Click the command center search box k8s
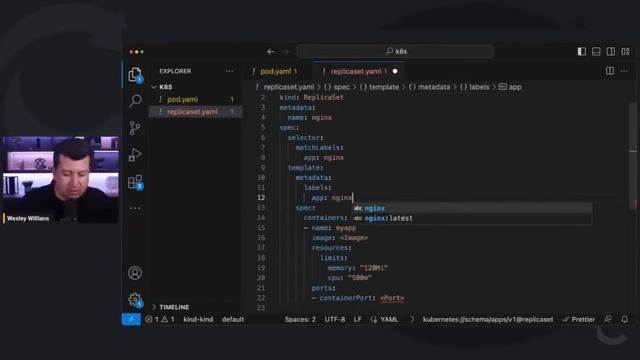Screen dimensions: 640x360 tap(395, 51)
